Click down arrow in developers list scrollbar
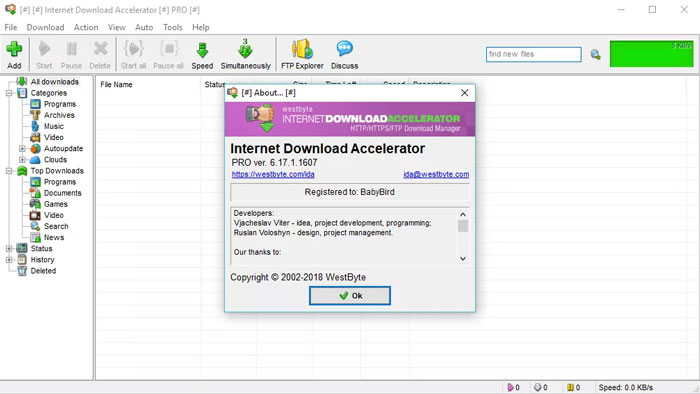Screen dimensions: 700x394 [x=463, y=259]
